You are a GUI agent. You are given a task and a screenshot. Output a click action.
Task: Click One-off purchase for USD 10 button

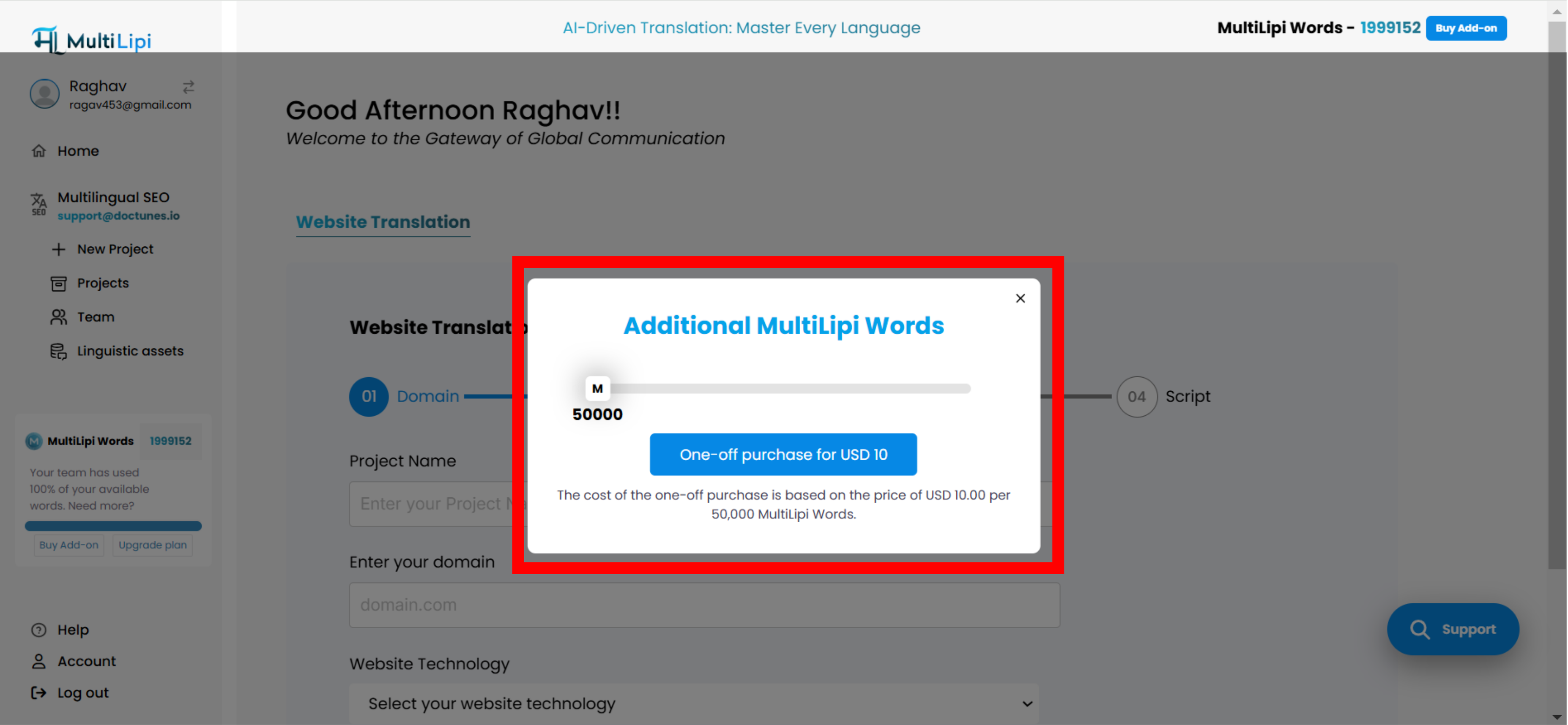point(783,454)
